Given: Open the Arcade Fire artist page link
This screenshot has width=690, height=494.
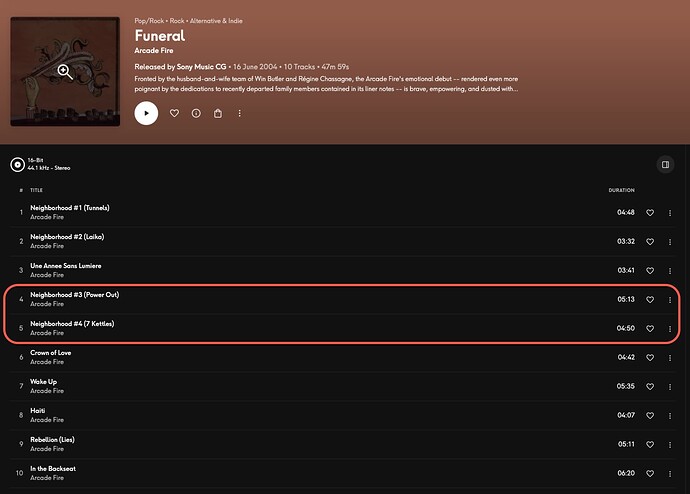Looking at the screenshot, I should 154,51.
